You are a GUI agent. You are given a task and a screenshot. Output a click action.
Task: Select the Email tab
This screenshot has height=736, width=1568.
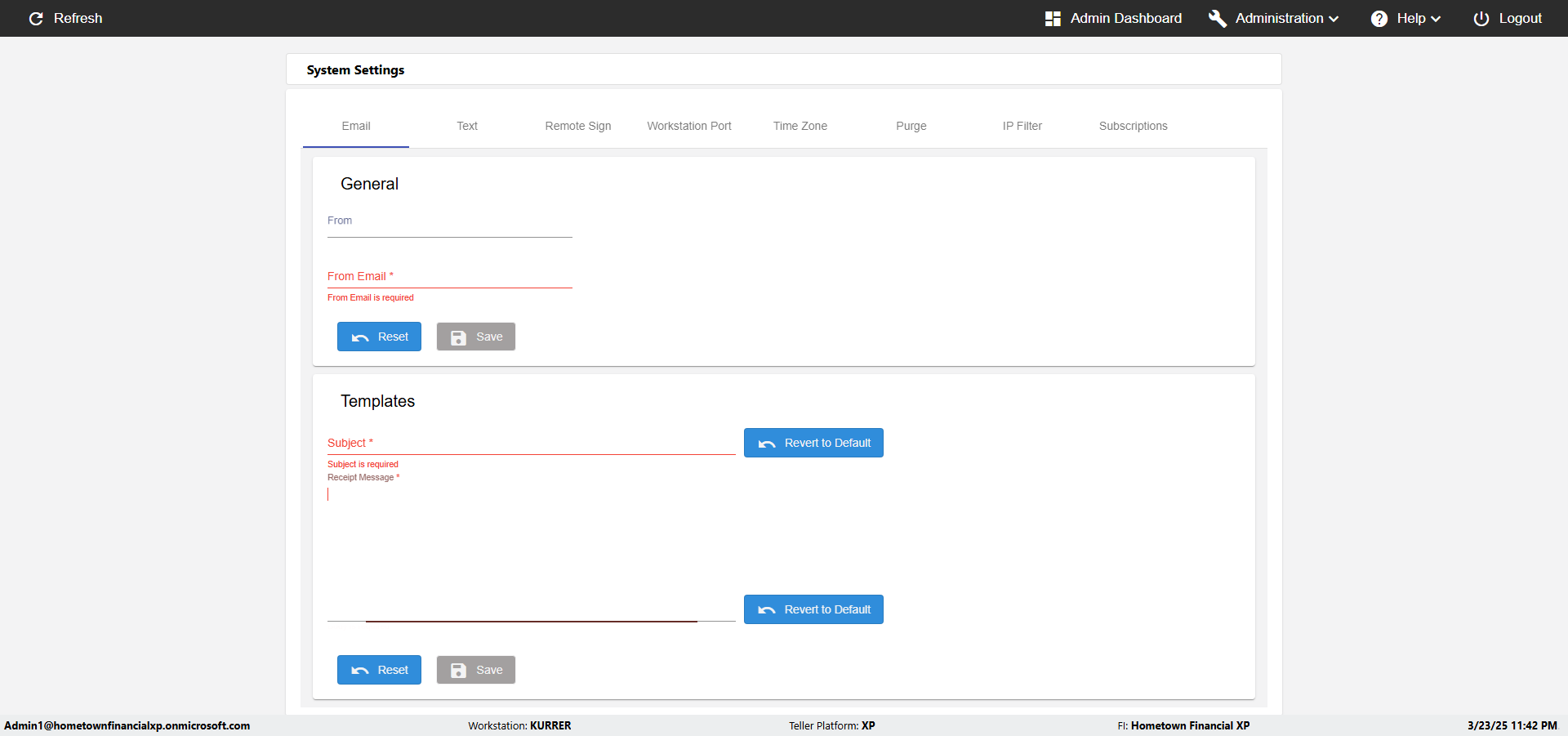356,126
